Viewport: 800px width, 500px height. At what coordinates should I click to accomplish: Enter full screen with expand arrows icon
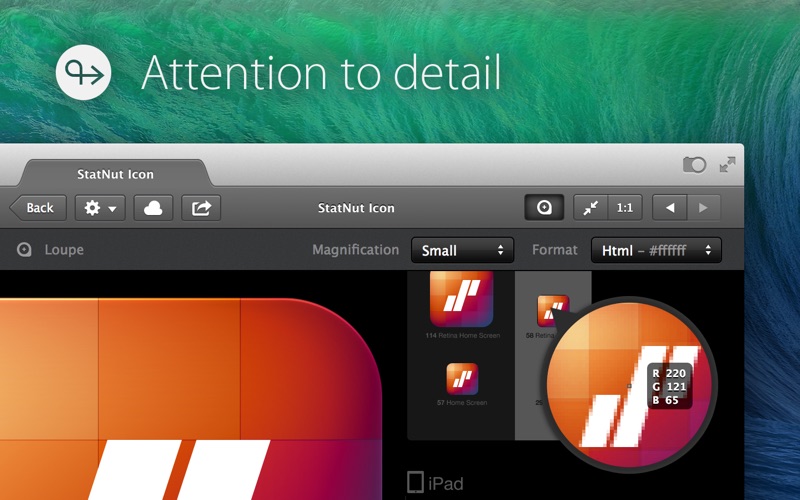(727, 164)
